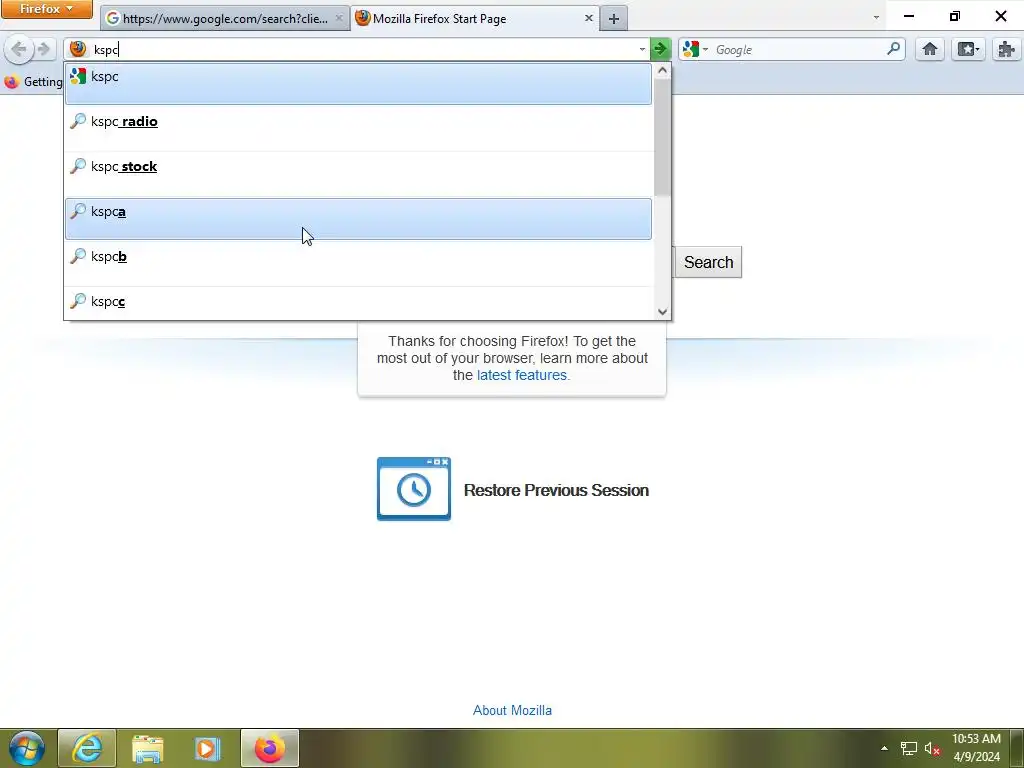
Task: Click the Search button on start page
Action: click(x=708, y=262)
